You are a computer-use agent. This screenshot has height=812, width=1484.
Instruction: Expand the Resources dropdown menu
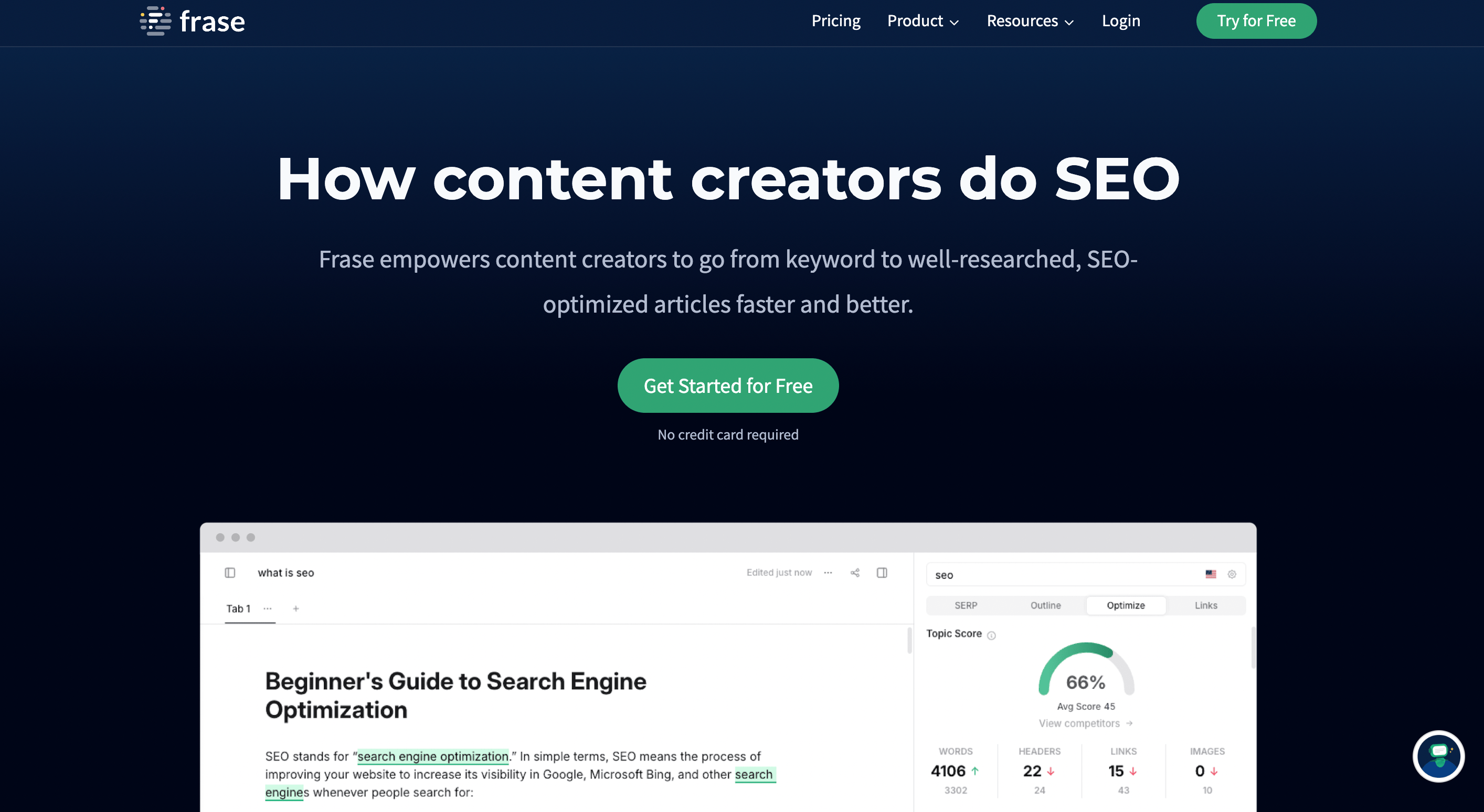tap(1029, 21)
